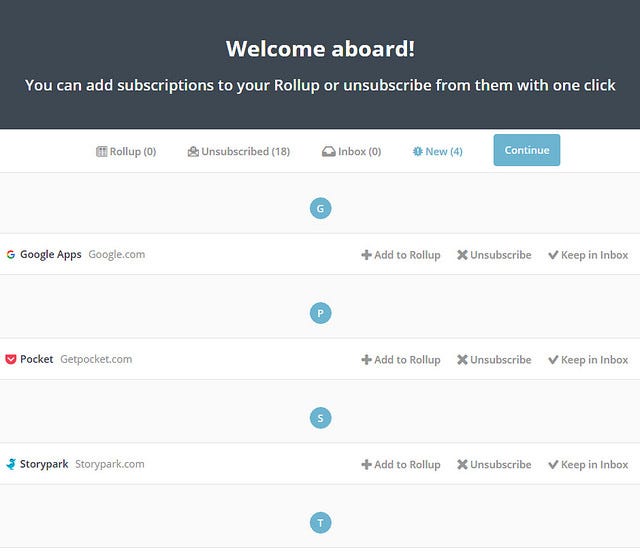Click the Google.com domain text

click(117, 254)
